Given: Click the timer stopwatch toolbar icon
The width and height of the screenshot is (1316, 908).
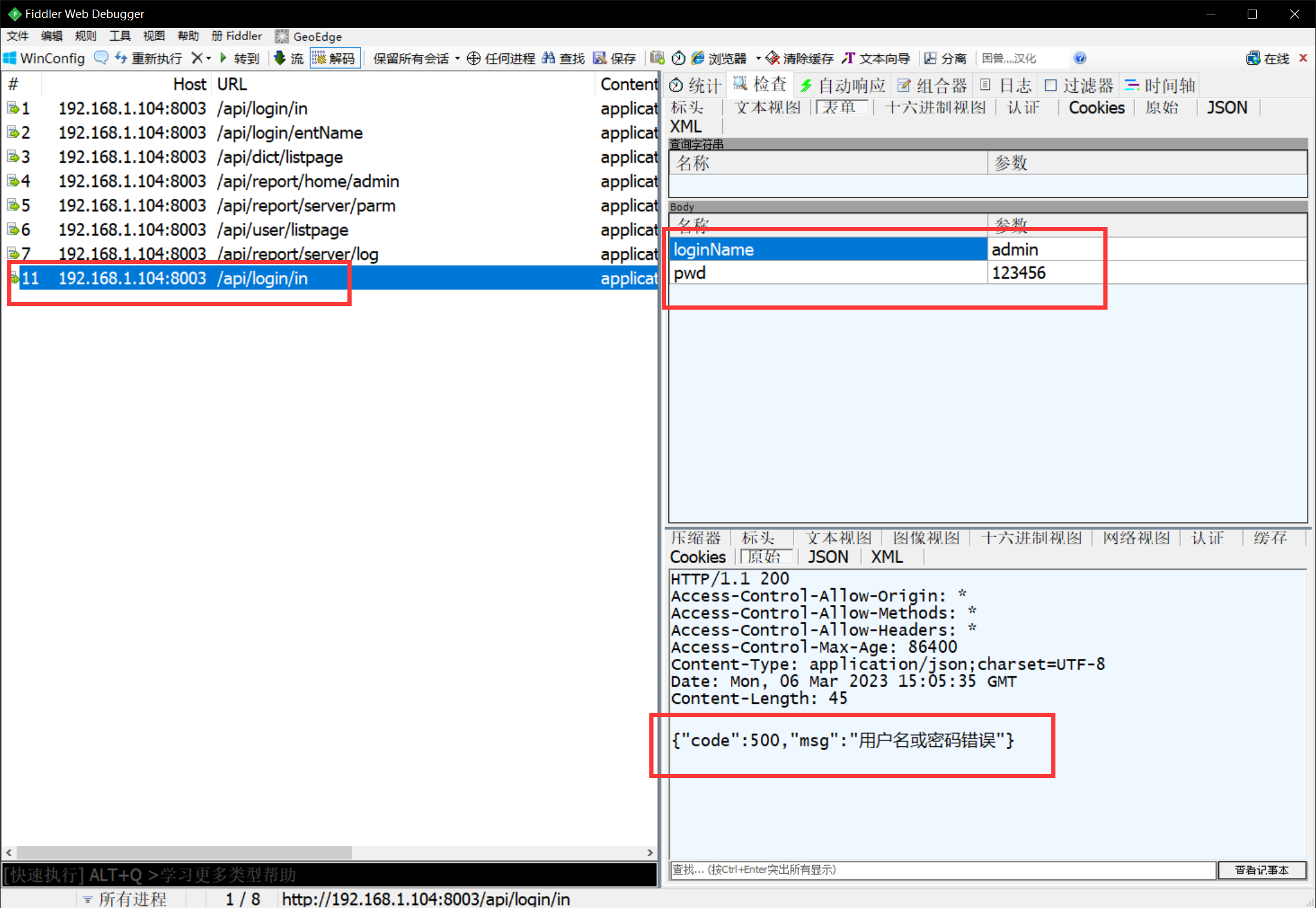Looking at the screenshot, I should tap(678, 58).
